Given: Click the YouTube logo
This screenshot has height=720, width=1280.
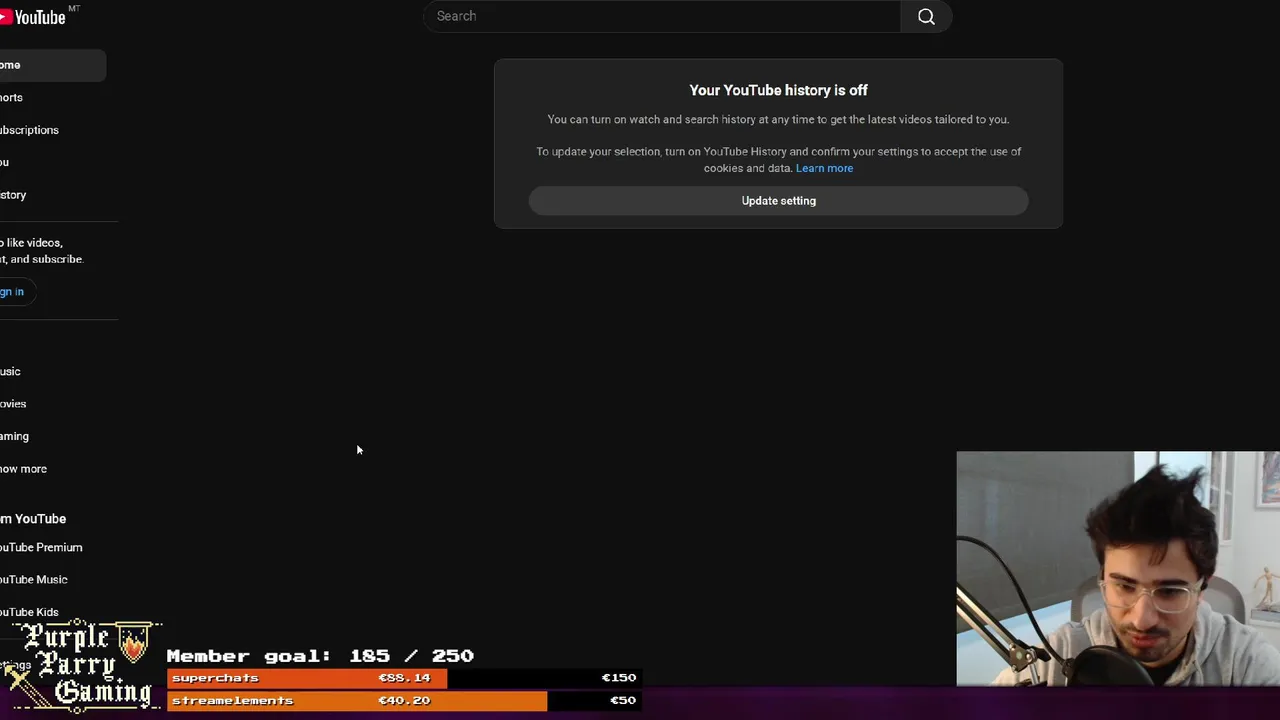Looking at the screenshot, I should pos(33,16).
